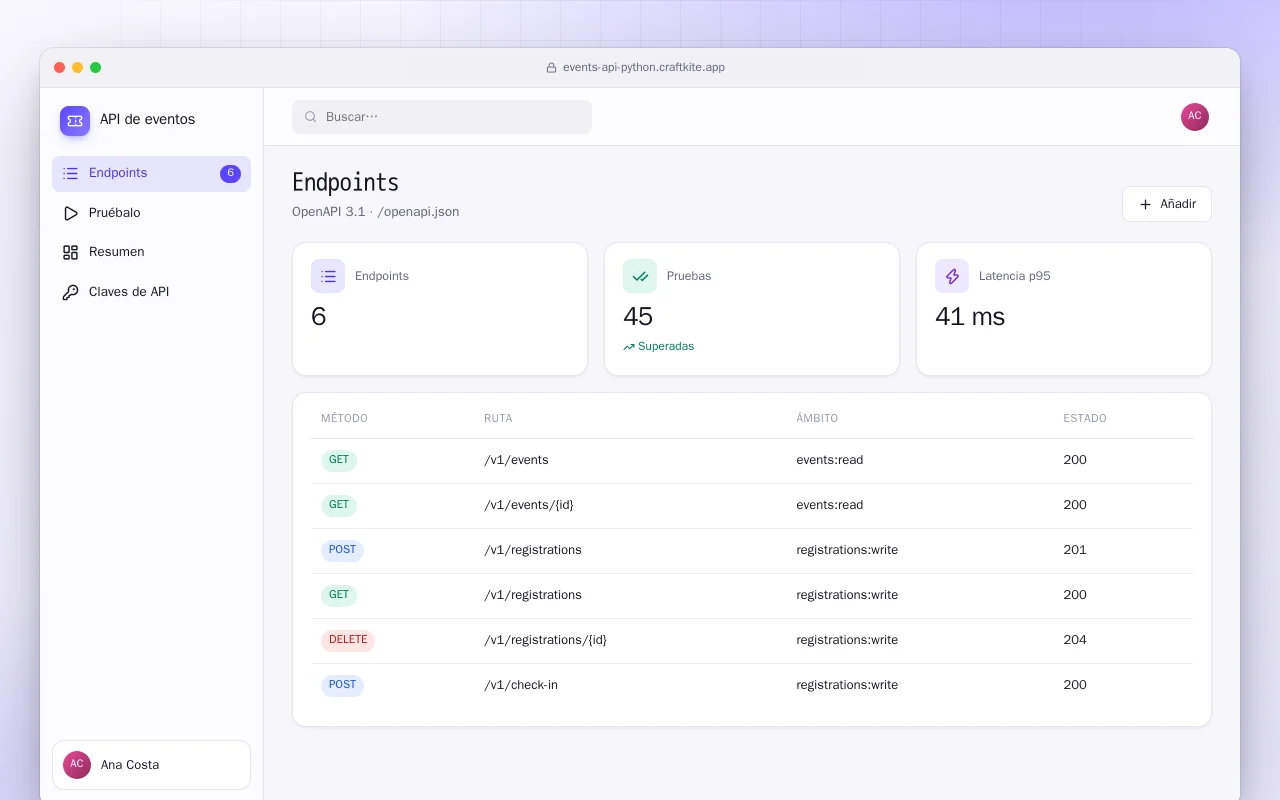Click the Superadas status text
This screenshot has height=800, width=1280.
click(x=666, y=347)
